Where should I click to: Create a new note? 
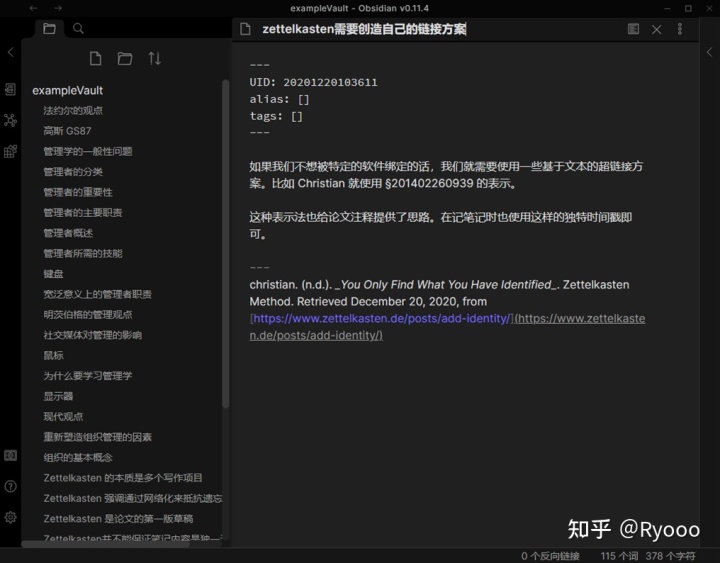(x=96, y=59)
